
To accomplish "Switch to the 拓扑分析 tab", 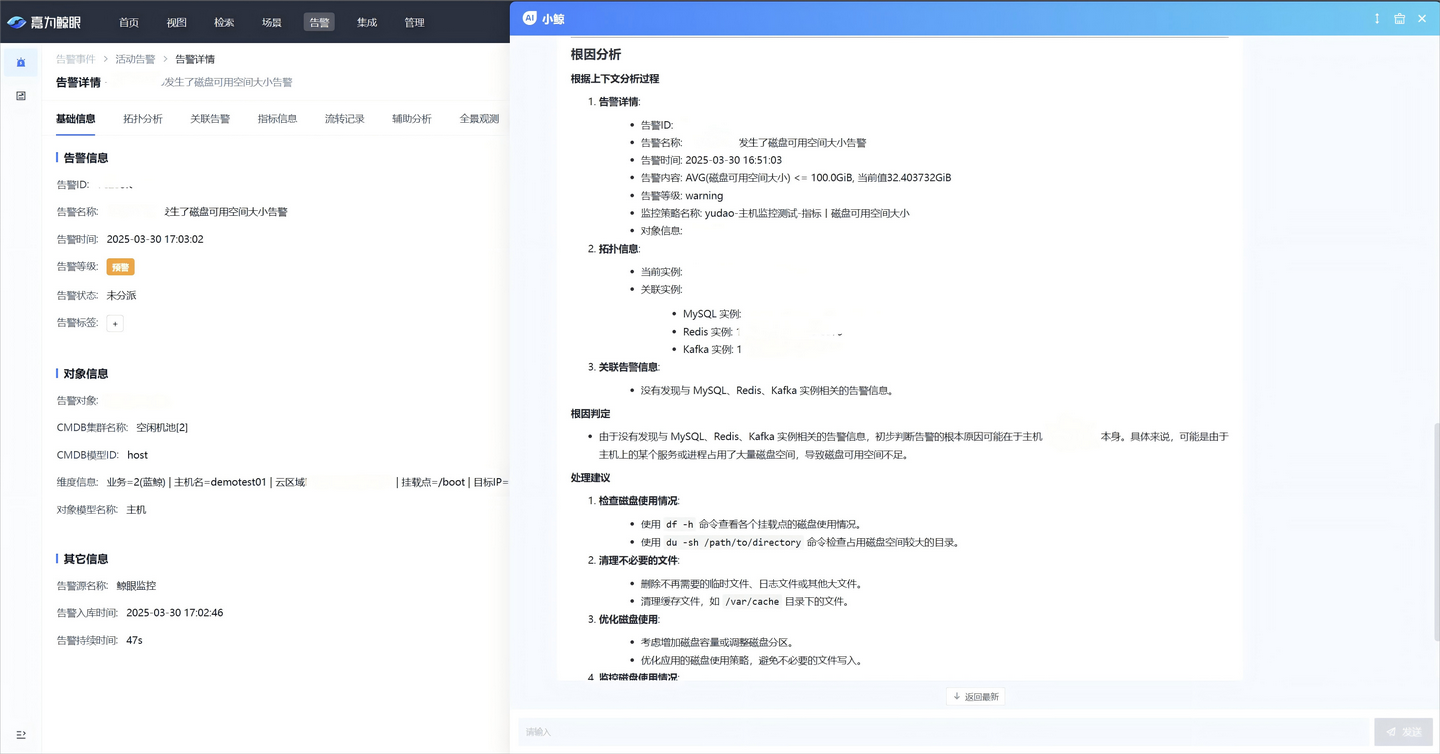I will click(x=143, y=119).
